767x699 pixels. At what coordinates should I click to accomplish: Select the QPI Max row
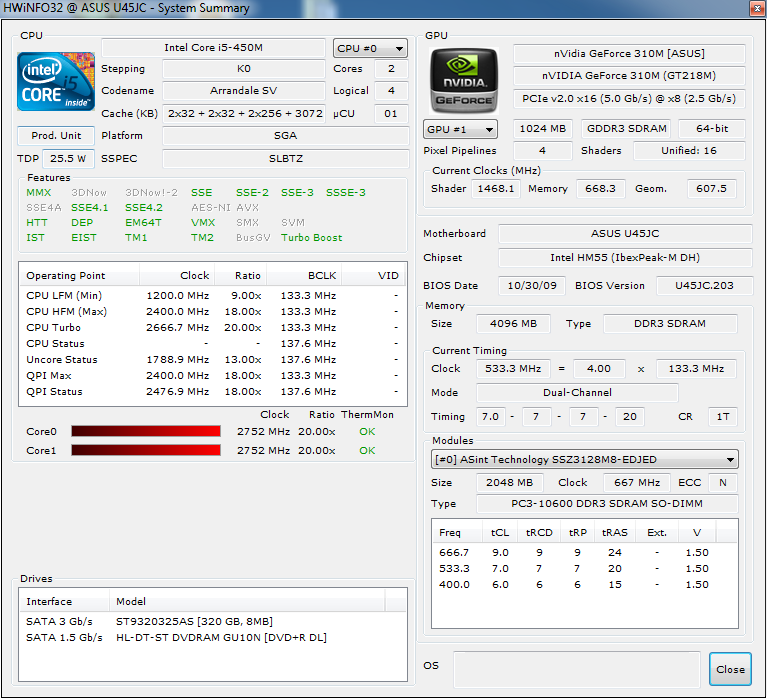pyautogui.click(x=213, y=376)
